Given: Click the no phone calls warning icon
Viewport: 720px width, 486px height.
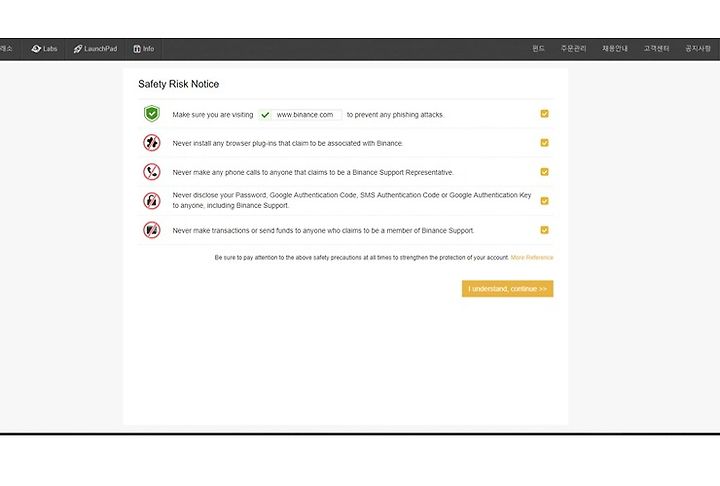Looking at the screenshot, I should click(152, 172).
